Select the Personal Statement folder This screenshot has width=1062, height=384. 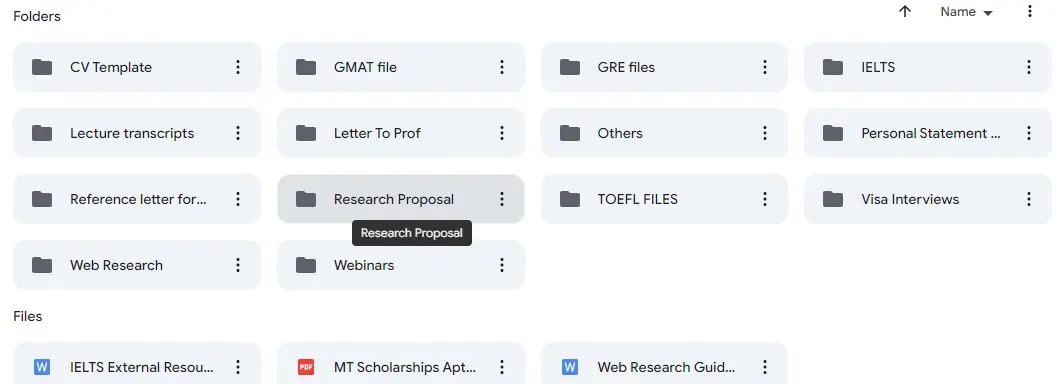927,133
